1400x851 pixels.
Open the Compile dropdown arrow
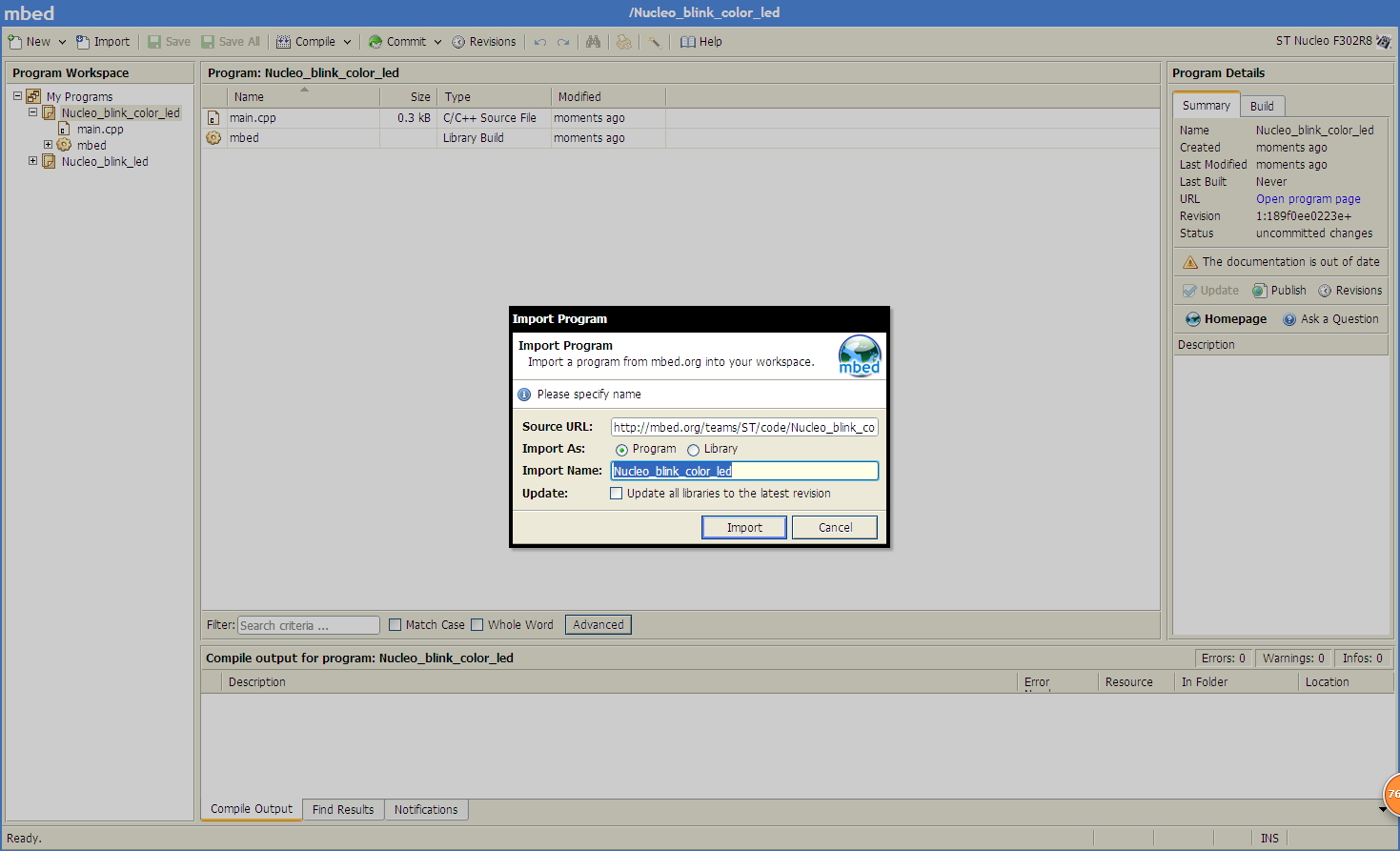click(347, 42)
